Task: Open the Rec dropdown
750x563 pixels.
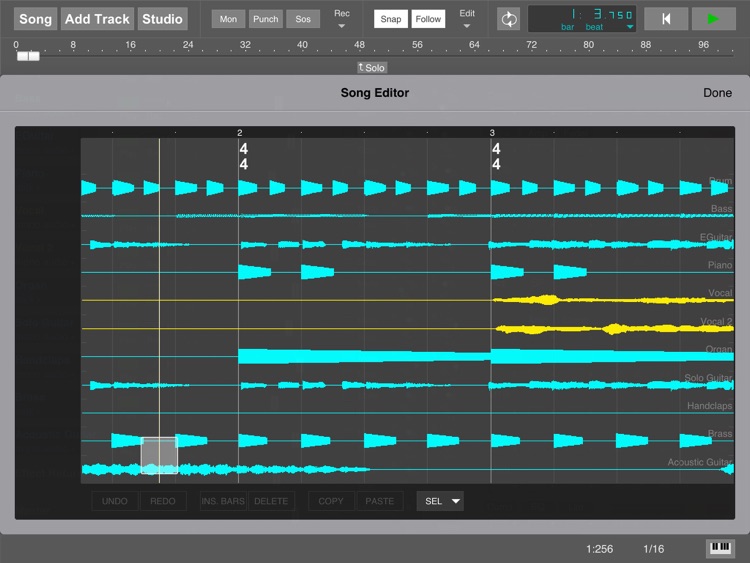Action: coord(342,19)
